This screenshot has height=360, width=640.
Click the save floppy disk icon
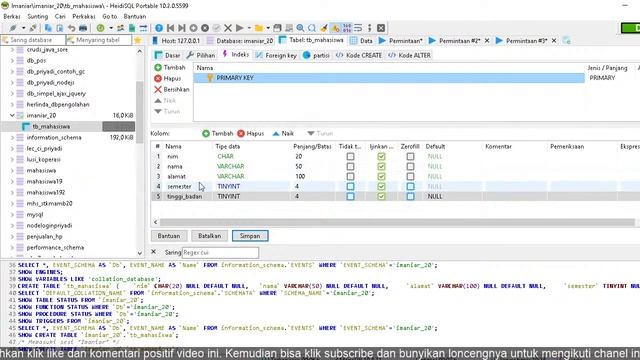pos(278,28)
